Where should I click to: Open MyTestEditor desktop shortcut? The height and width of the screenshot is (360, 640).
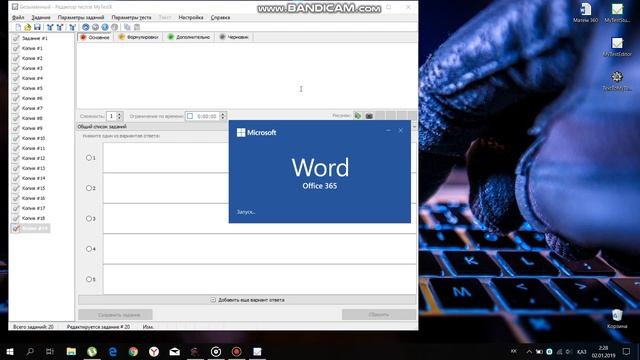tap(617, 47)
